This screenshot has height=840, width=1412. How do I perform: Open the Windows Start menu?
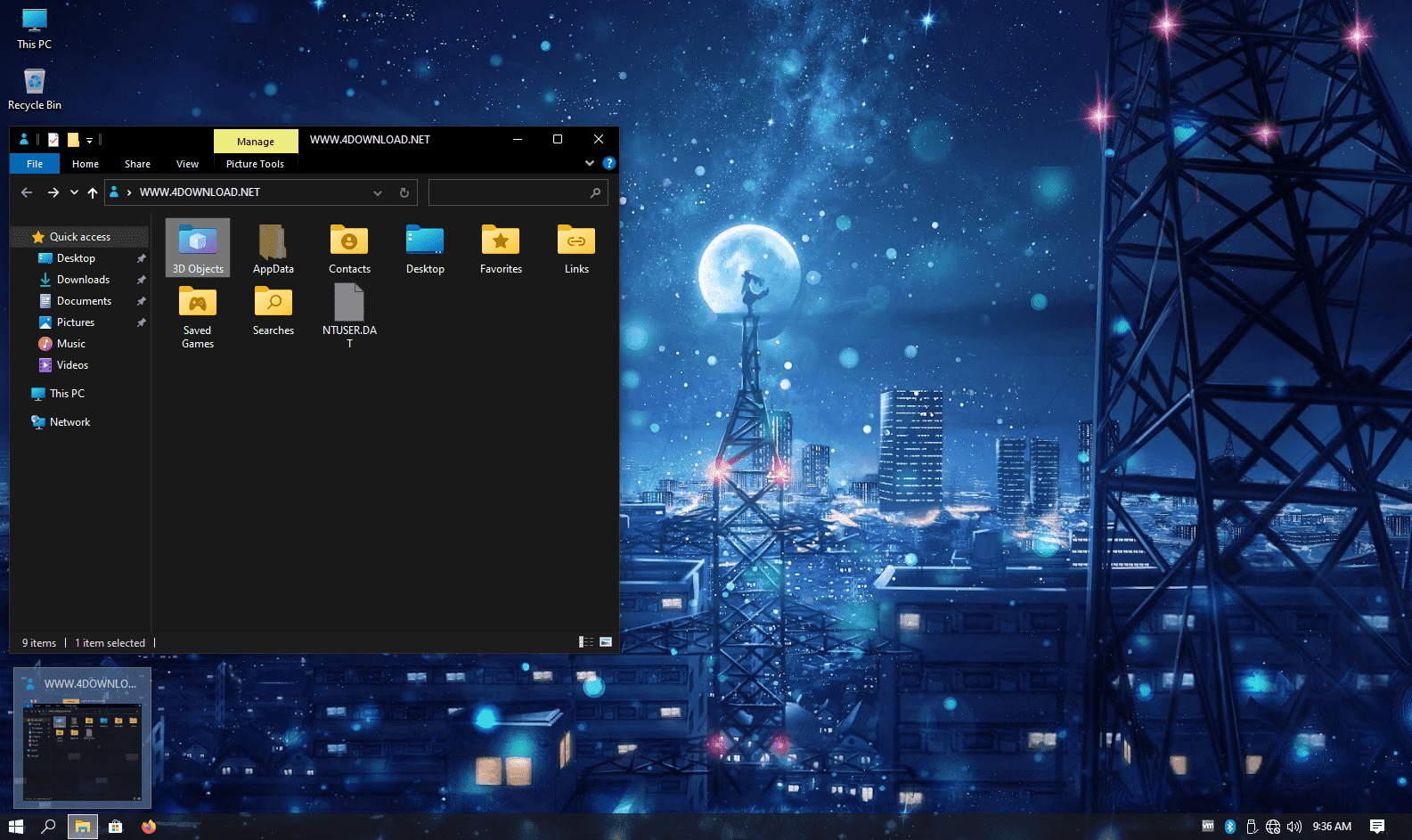[x=16, y=827]
